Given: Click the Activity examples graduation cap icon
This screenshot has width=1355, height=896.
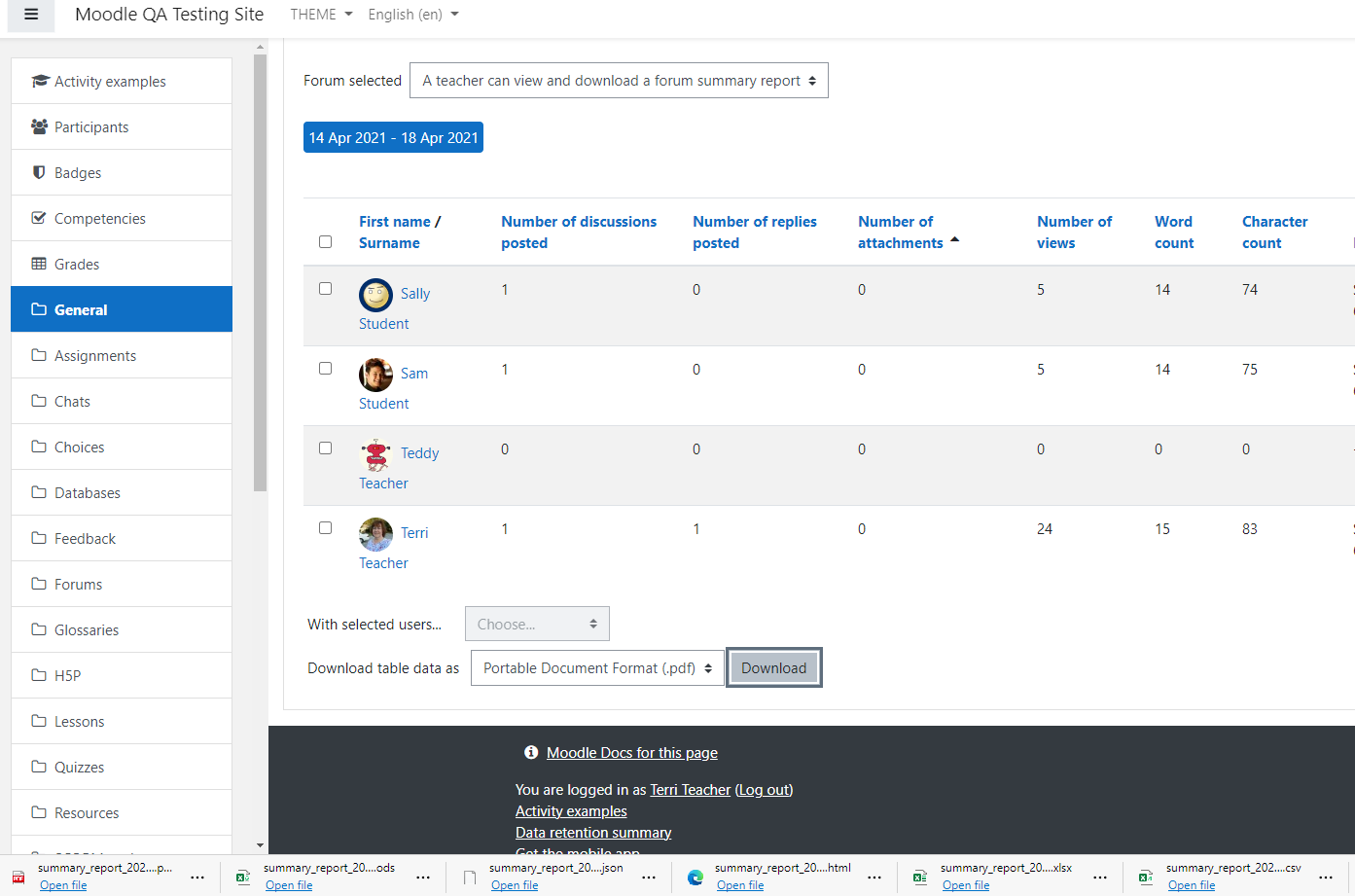Looking at the screenshot, I should 40,81.
